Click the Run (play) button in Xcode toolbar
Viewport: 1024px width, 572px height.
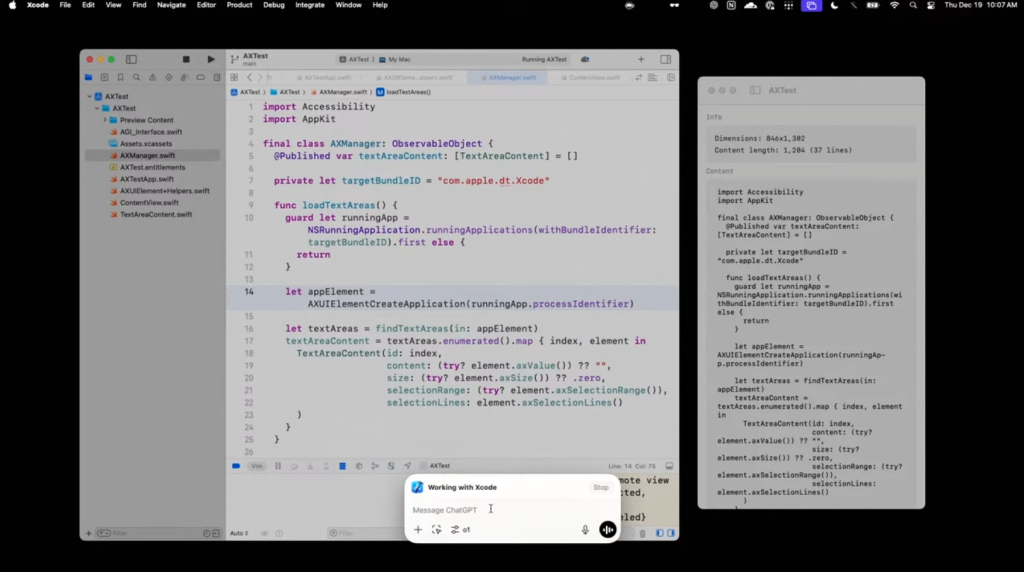211,59
